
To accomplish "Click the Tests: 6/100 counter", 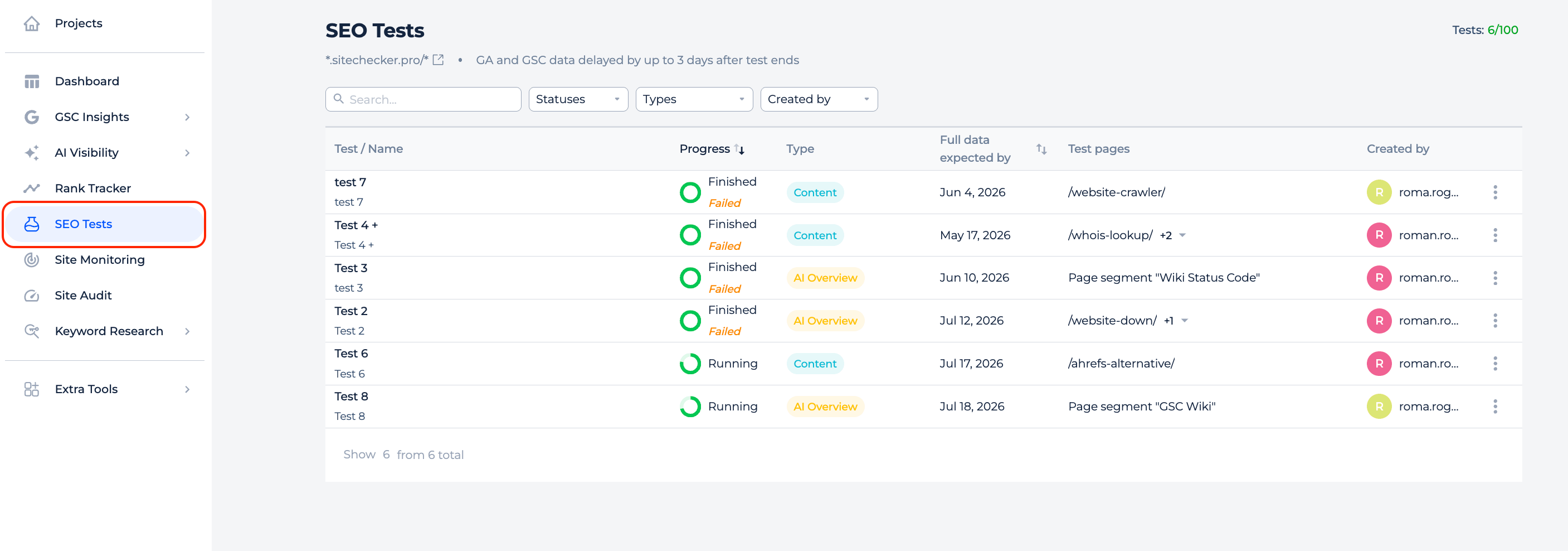I will click(x=1484, y=30).
